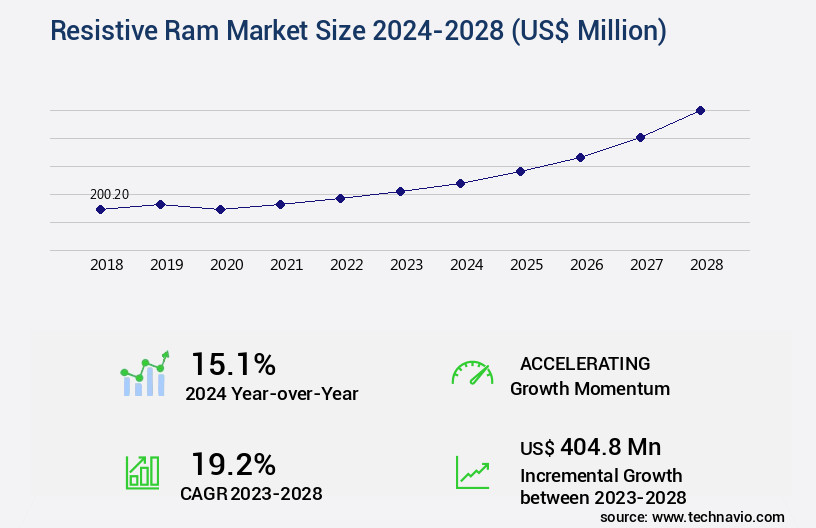The height and width of the screenshot is (528, 816).
Task: Click the 2023 x-axis year label
Action: pos(406,266)
